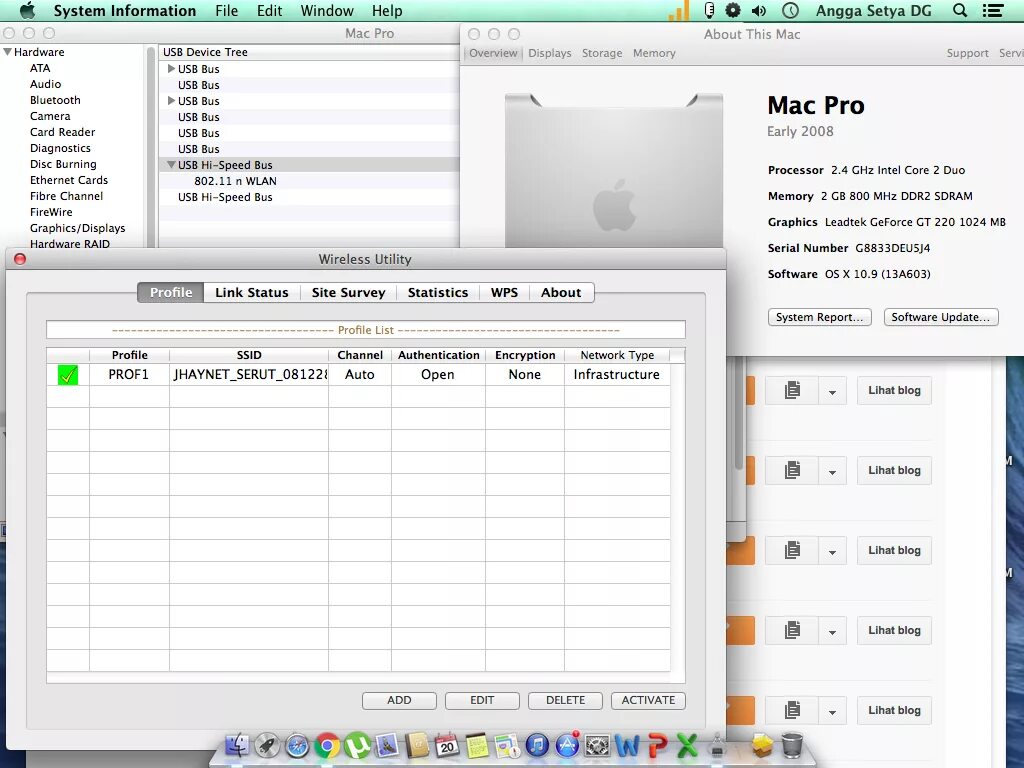
Task: Open the Window menu
Action: pyautogui.click(x=327, y=10)
